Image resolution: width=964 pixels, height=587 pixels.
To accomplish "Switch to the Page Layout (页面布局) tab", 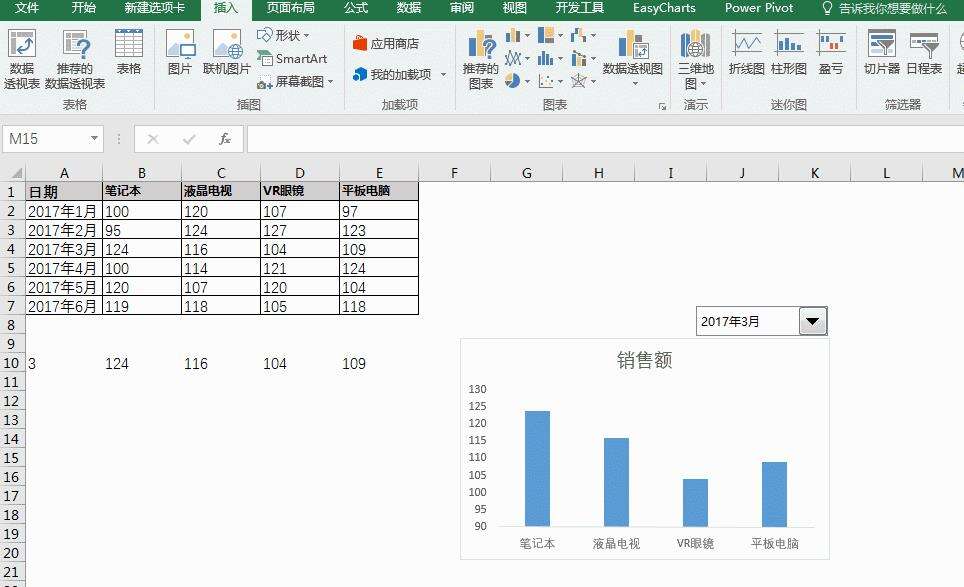I will (x=291, y=8).
